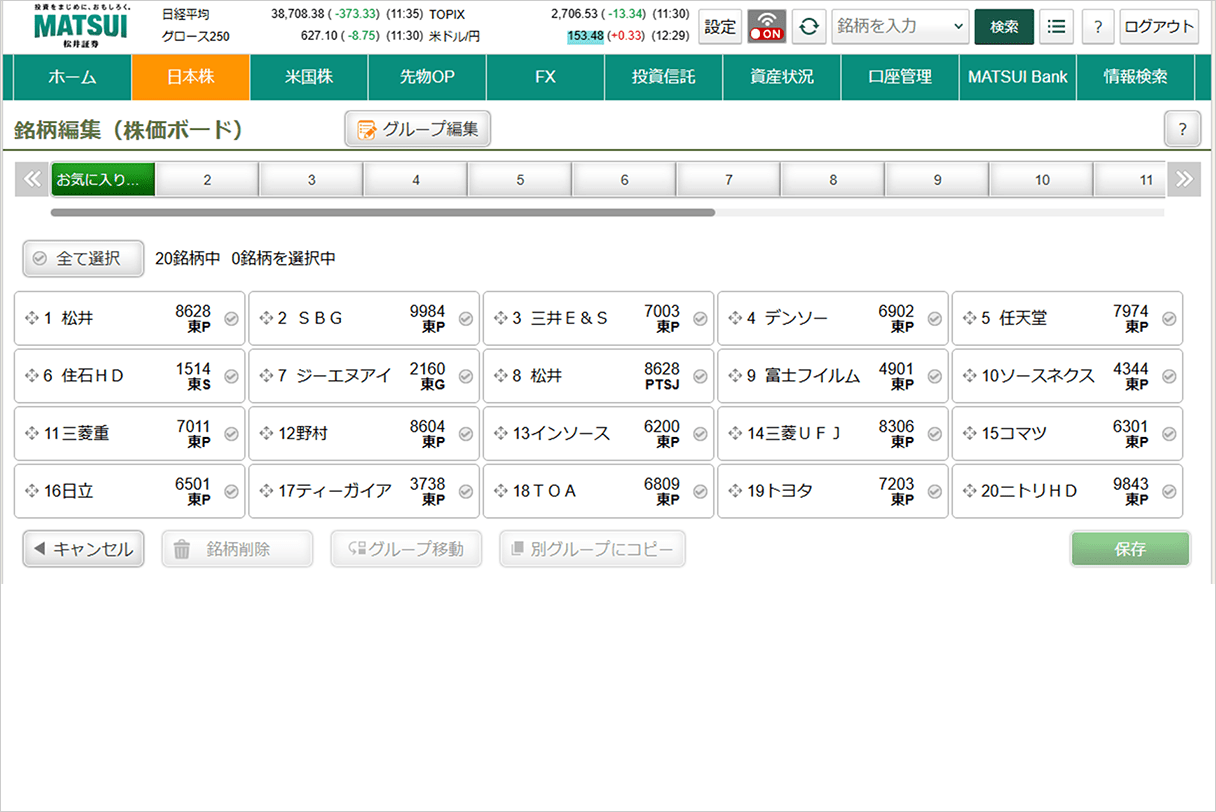The width and height of the screenshot is (1216, 812).
Task: Switch to group tab 2
Action: 207,180
